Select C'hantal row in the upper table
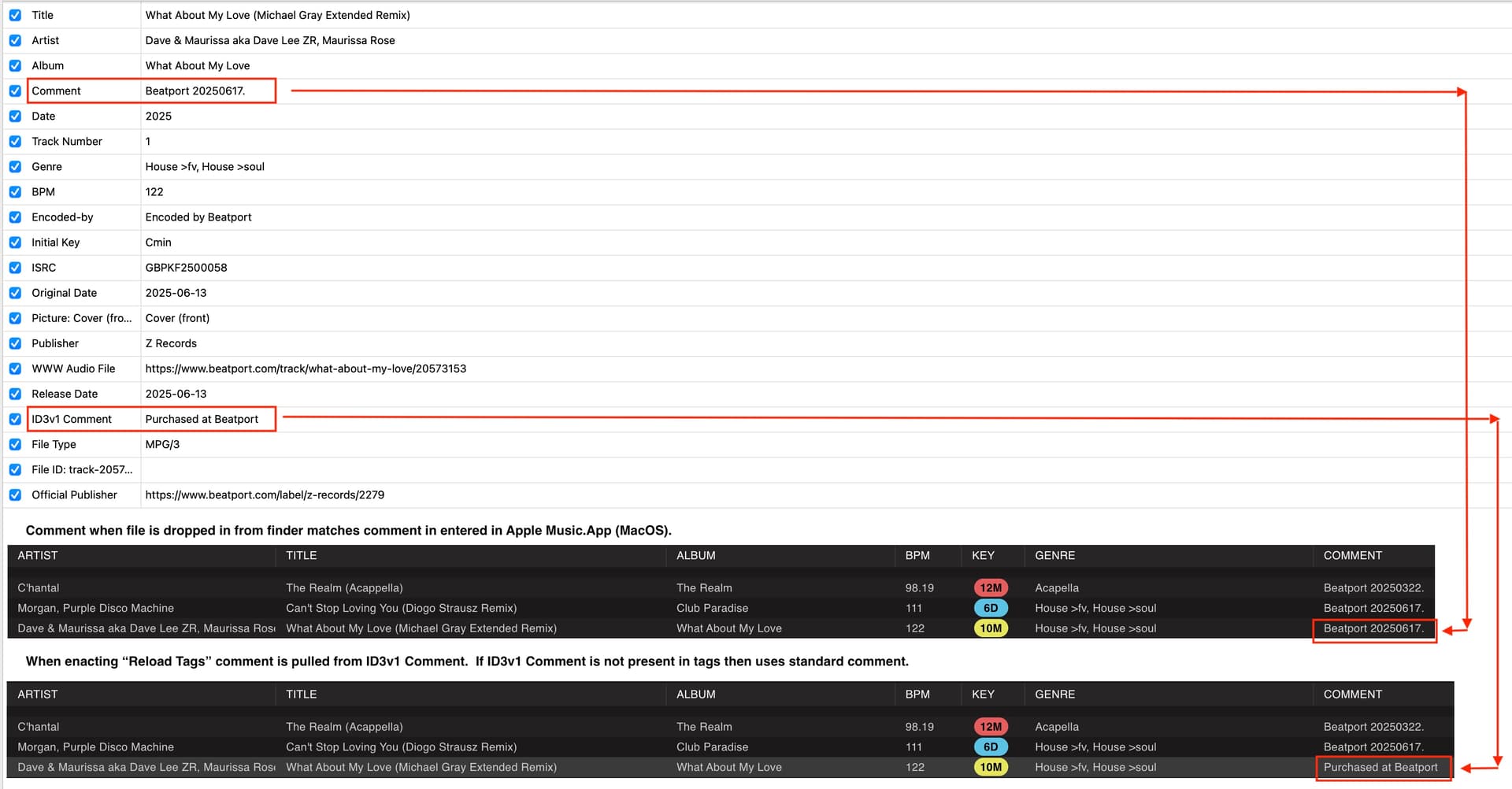The width and height of the screenshot is (1512, 789). (721, 587)
